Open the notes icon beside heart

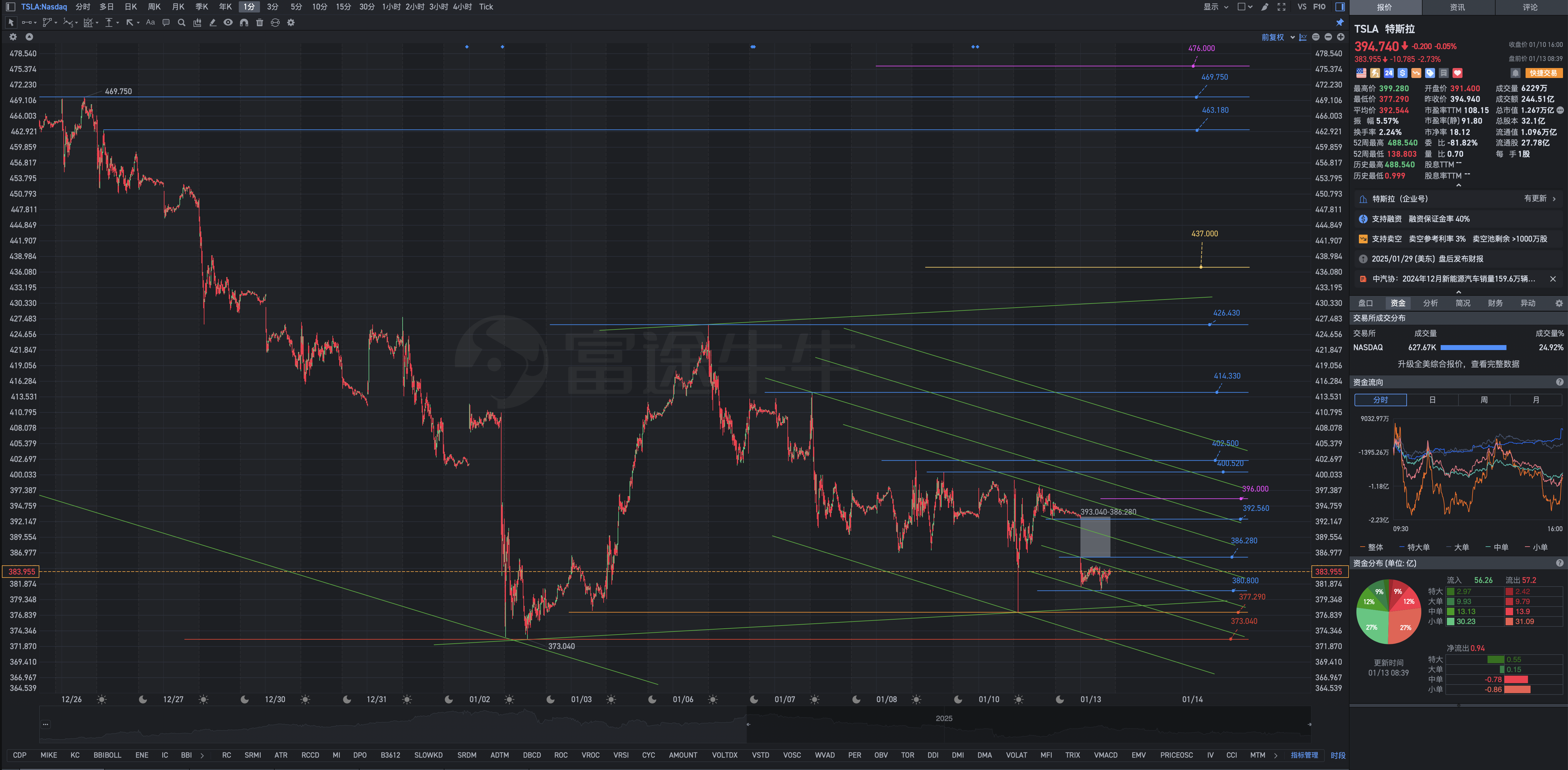pyautogui.click(x=1444, y=73)
